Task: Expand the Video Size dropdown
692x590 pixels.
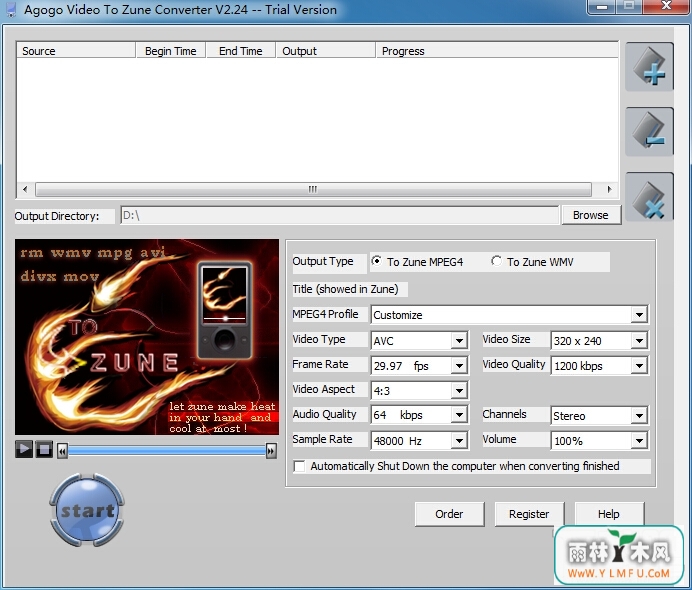Action: 639,340
